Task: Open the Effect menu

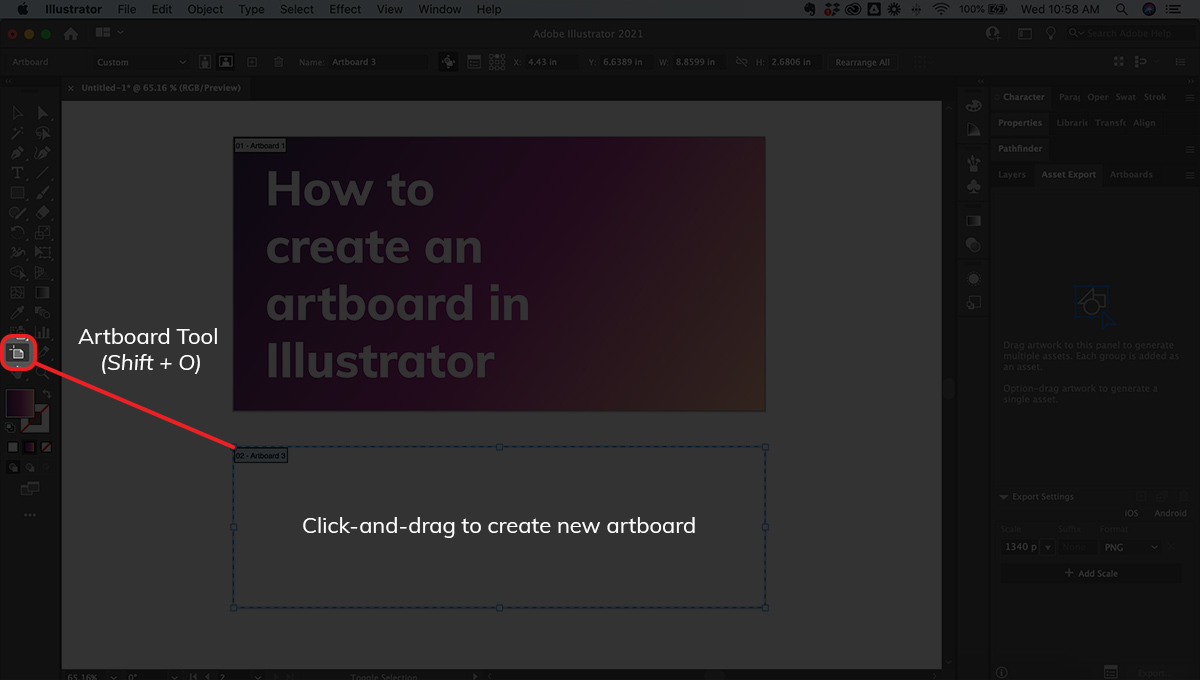Action: tap(345, 9)
